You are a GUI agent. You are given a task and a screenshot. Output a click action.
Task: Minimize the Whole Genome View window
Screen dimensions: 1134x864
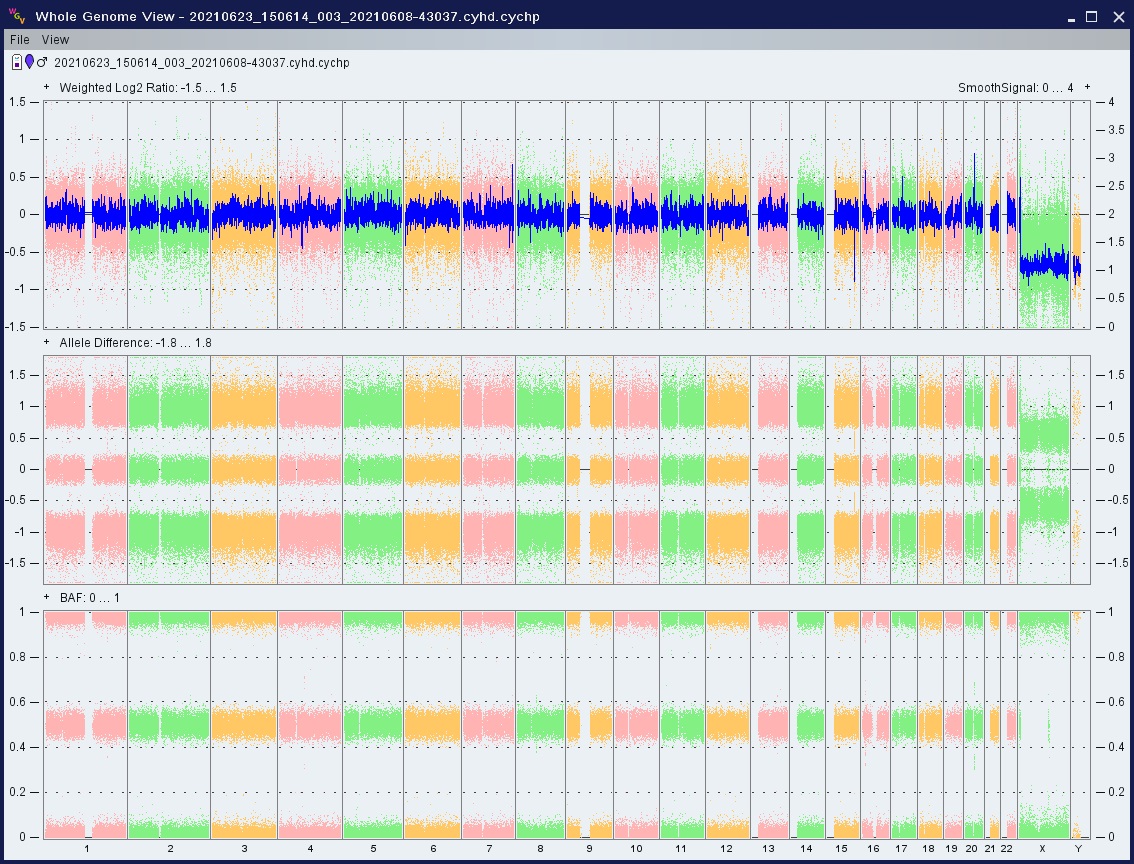[1071, 16]
